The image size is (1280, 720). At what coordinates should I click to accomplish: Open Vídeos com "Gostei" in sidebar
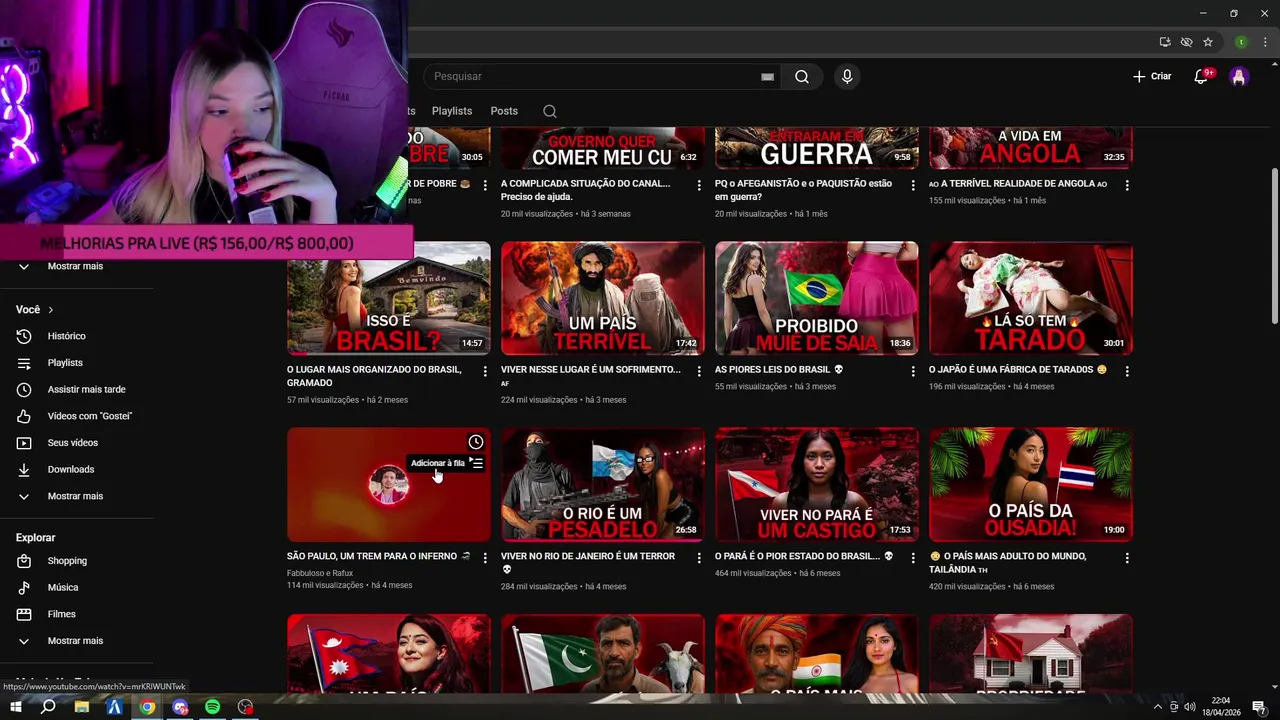[x=90, y=416]
